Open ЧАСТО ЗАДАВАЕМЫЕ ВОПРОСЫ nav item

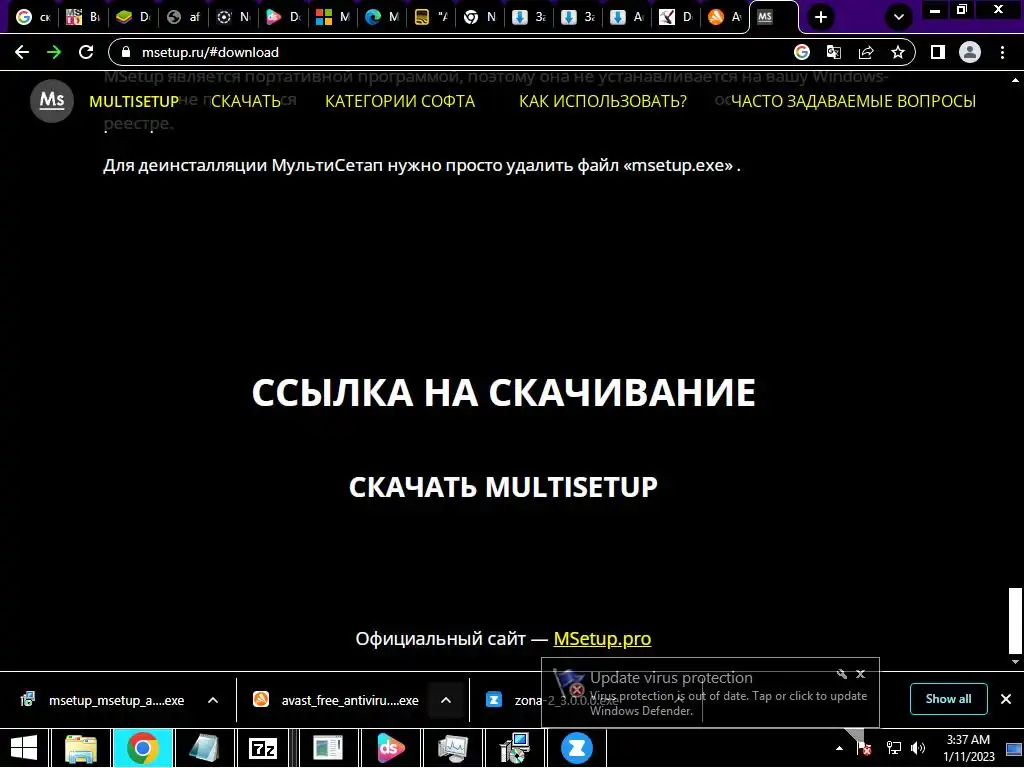click(854, 101)
